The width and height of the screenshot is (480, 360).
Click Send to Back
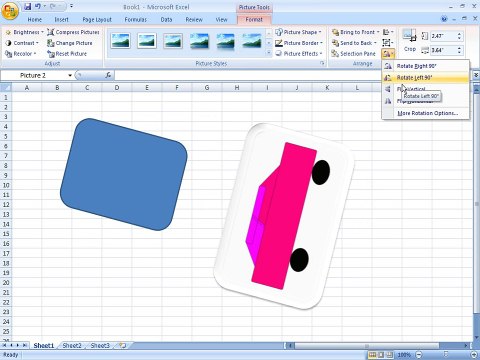click(354, 43)
